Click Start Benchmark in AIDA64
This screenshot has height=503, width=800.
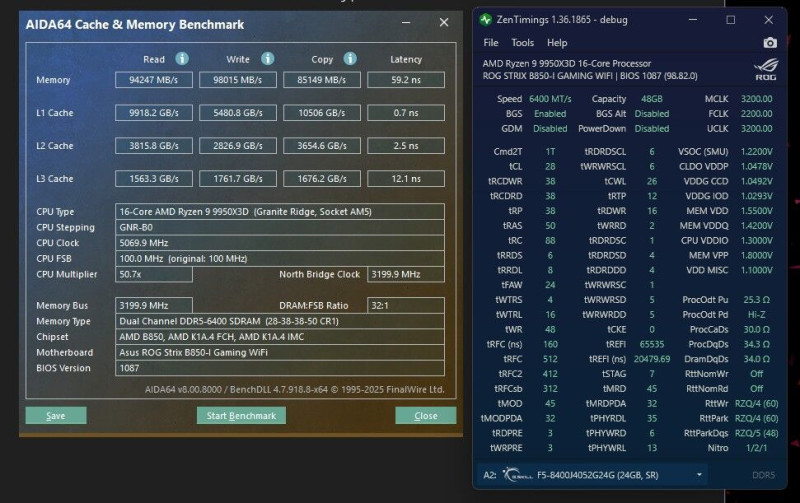(x=241, y=416)
